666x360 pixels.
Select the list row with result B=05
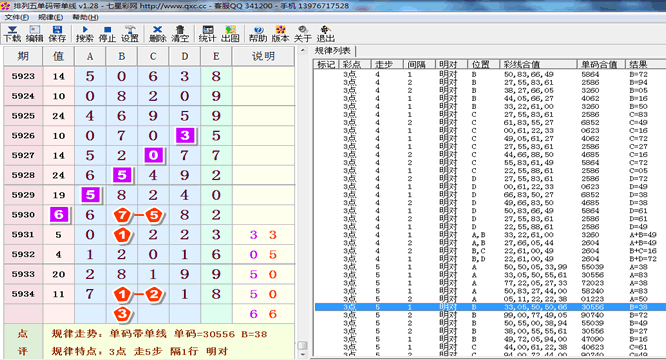click(490, 90)
